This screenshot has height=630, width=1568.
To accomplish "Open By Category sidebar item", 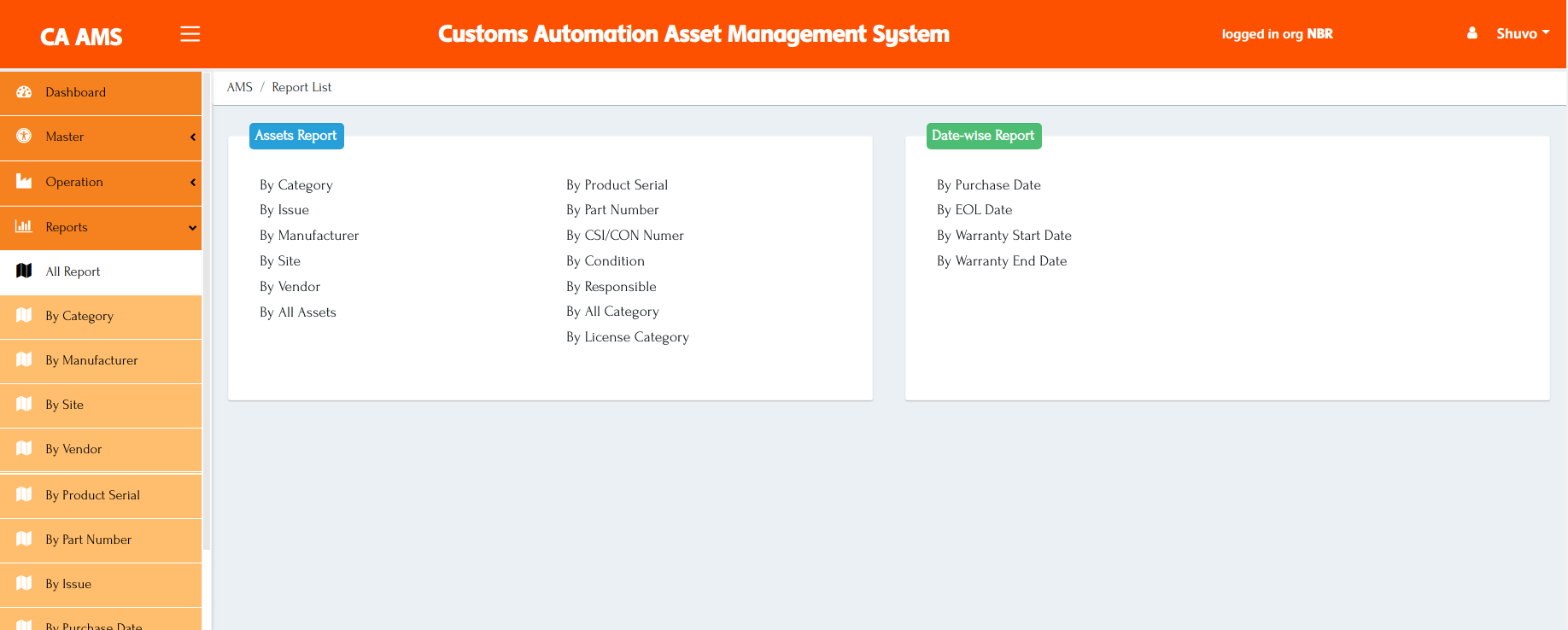I will pyautogui.click(x=101, y=316).
